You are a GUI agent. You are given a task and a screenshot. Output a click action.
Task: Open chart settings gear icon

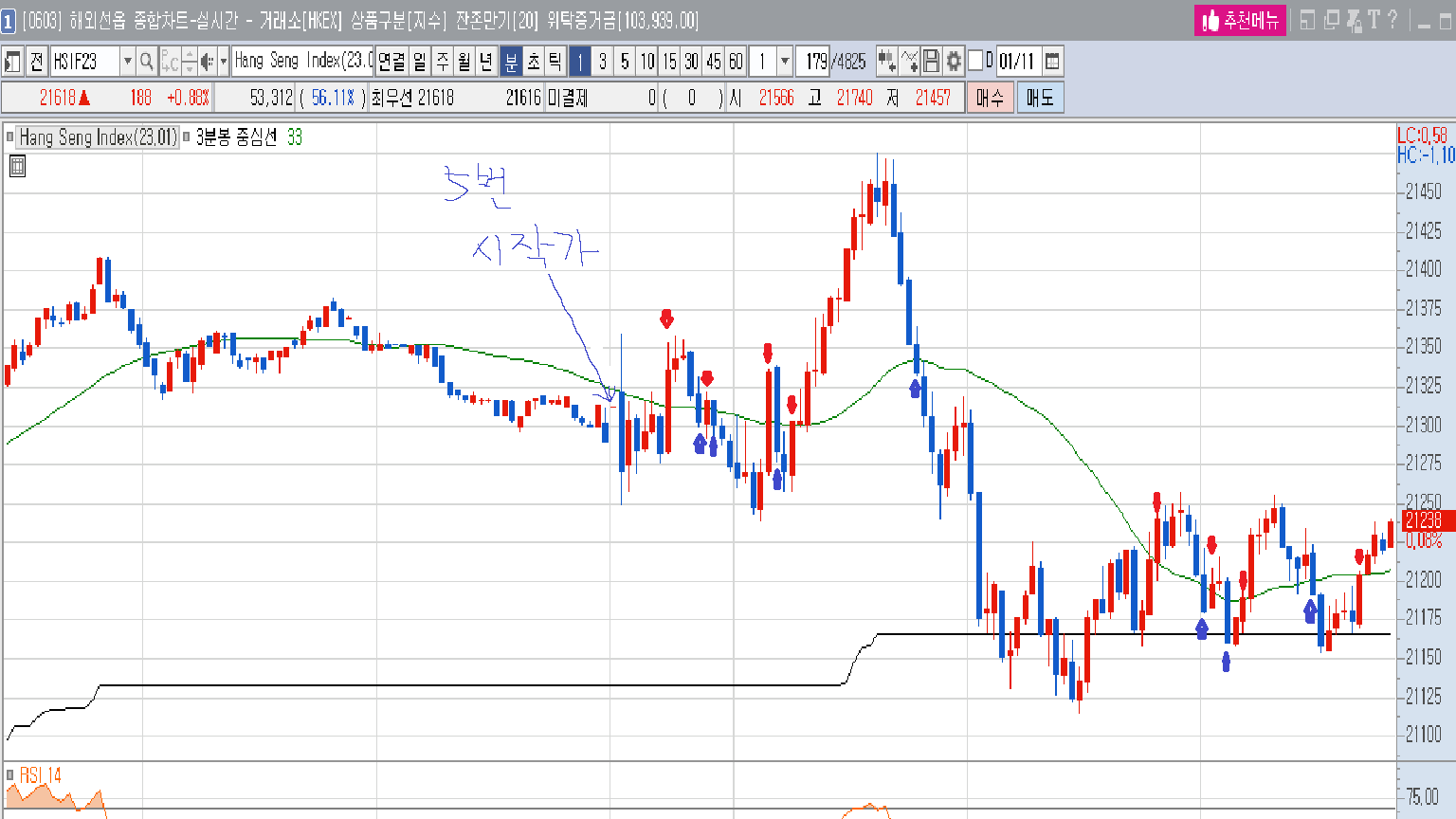pyautogui.click(x=954, y=62)
